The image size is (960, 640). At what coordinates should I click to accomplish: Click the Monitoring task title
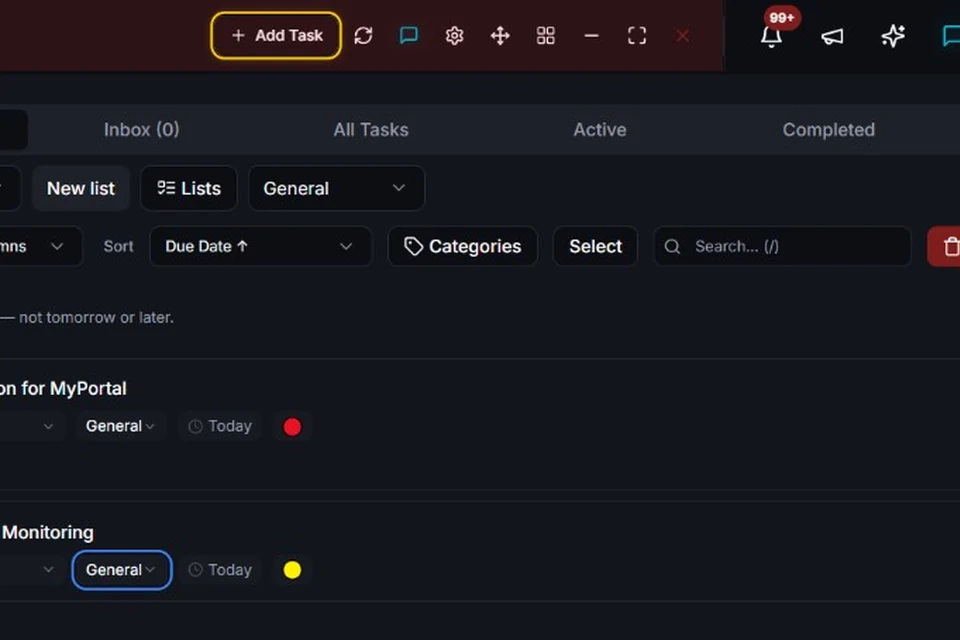point(48,533)
